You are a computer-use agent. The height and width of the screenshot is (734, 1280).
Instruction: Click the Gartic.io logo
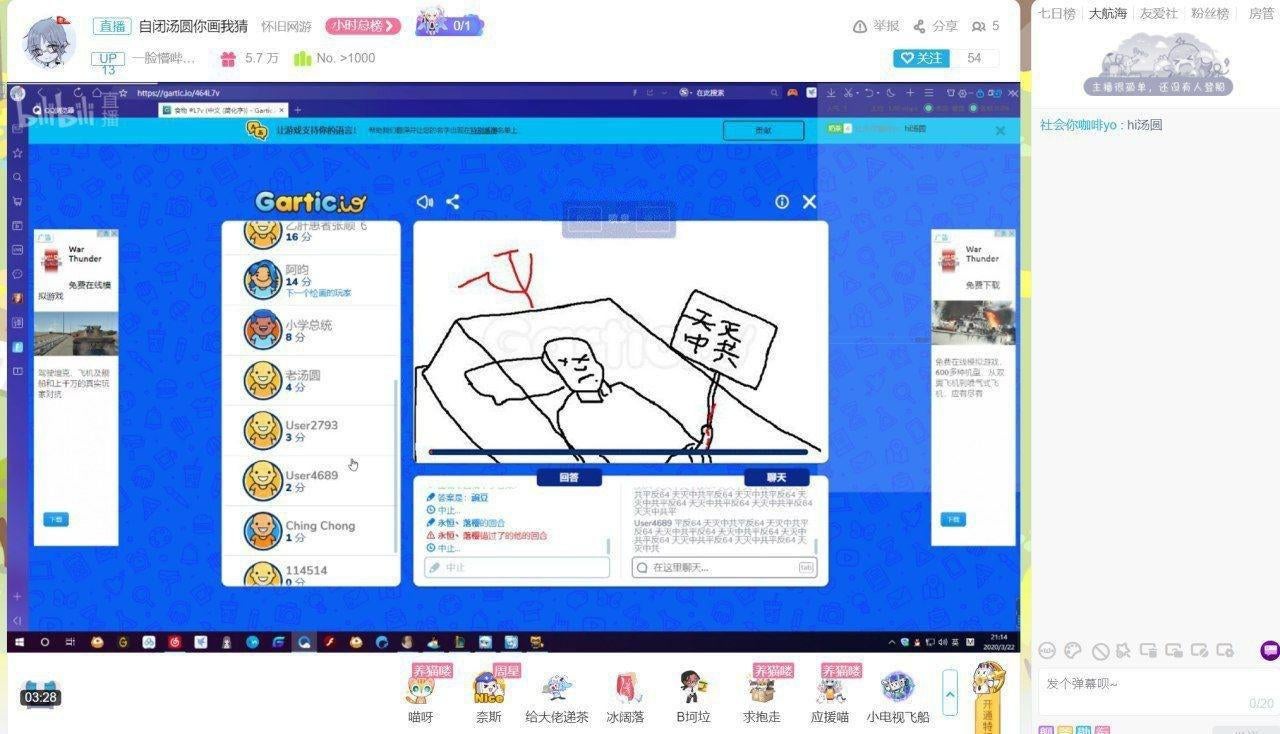[310, 202]
